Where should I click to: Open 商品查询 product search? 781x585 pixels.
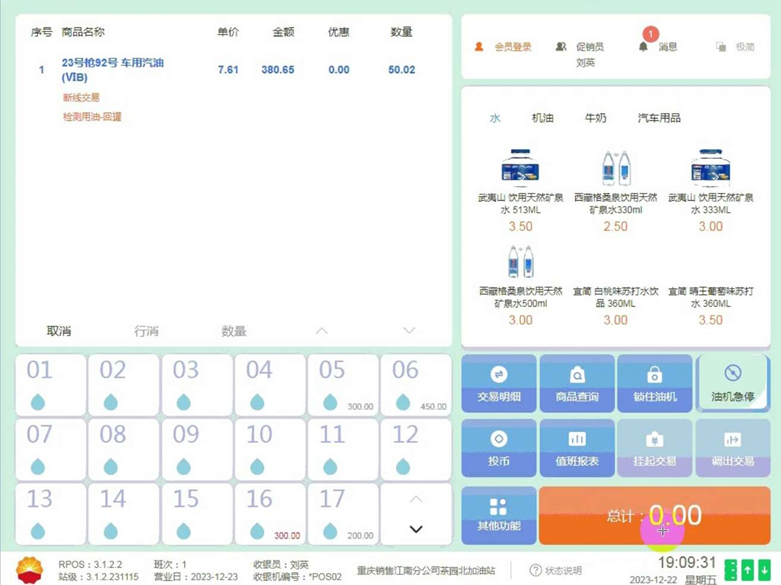[x=577, y=383]
